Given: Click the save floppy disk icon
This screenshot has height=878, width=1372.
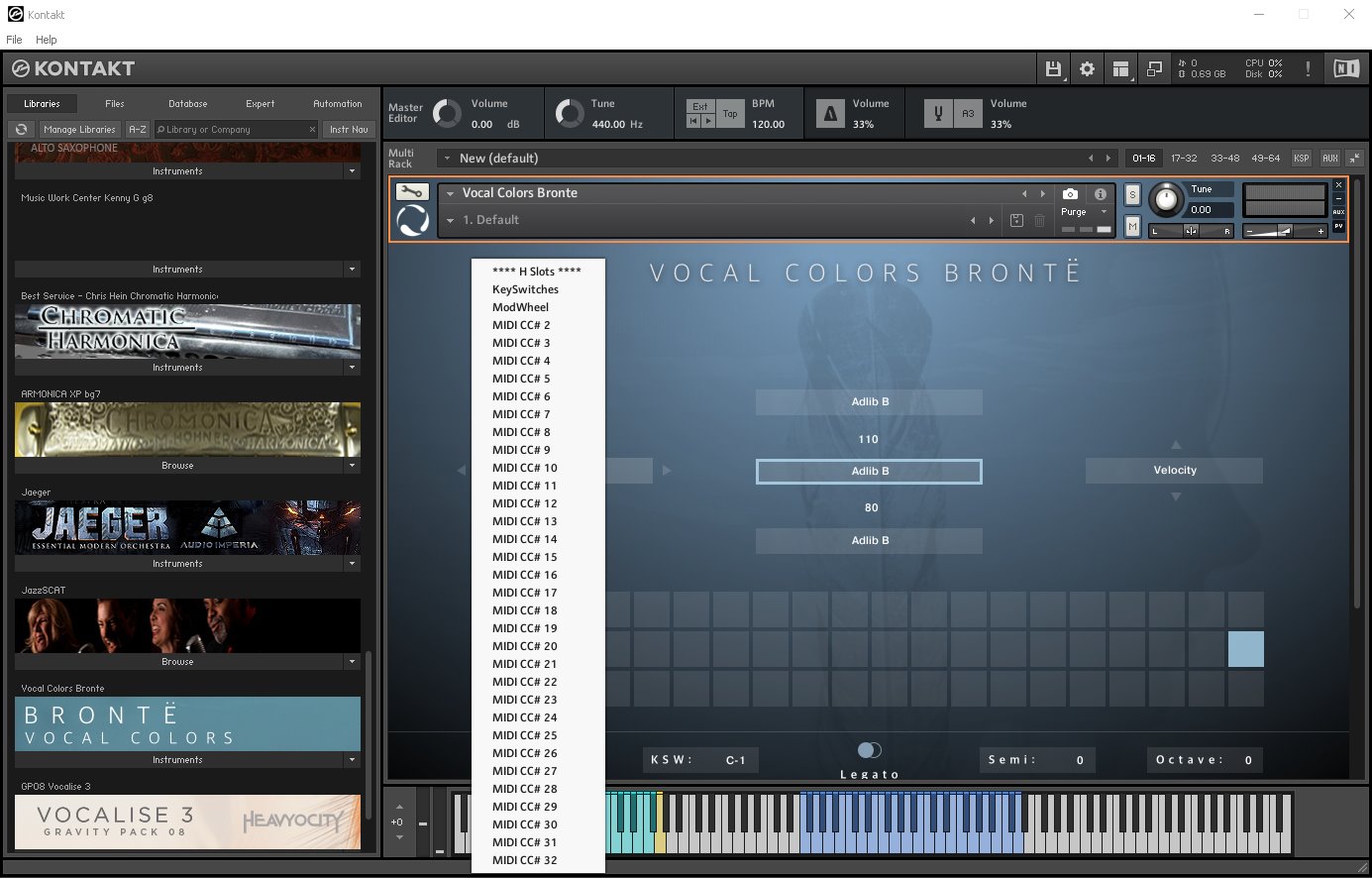Looking at the screenshot, I should click(x=1053, y=68).
